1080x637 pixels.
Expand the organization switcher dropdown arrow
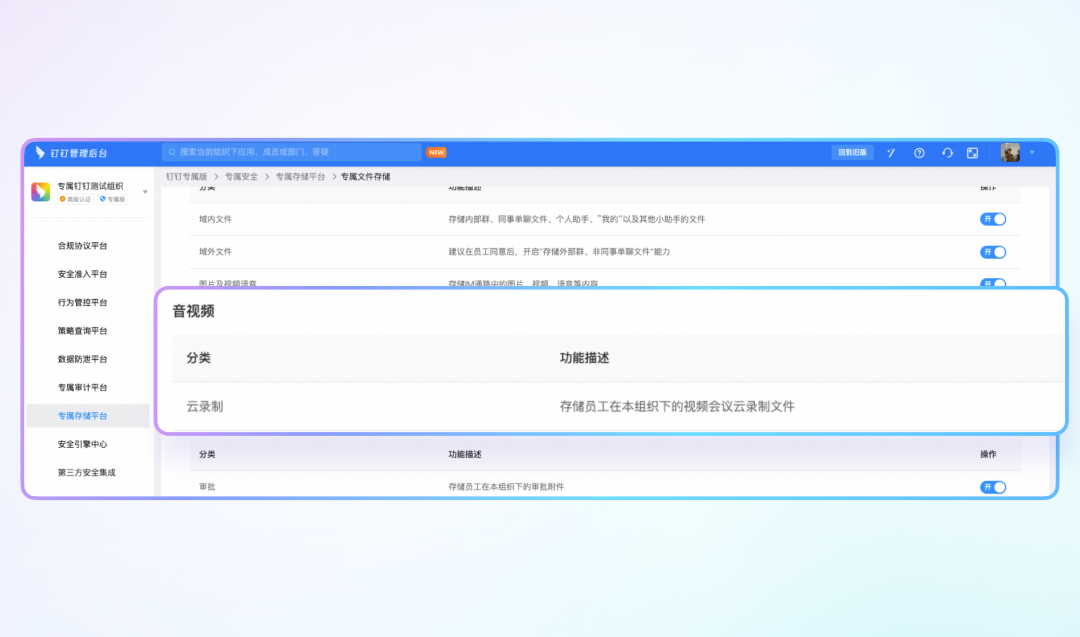click(145, 192)
